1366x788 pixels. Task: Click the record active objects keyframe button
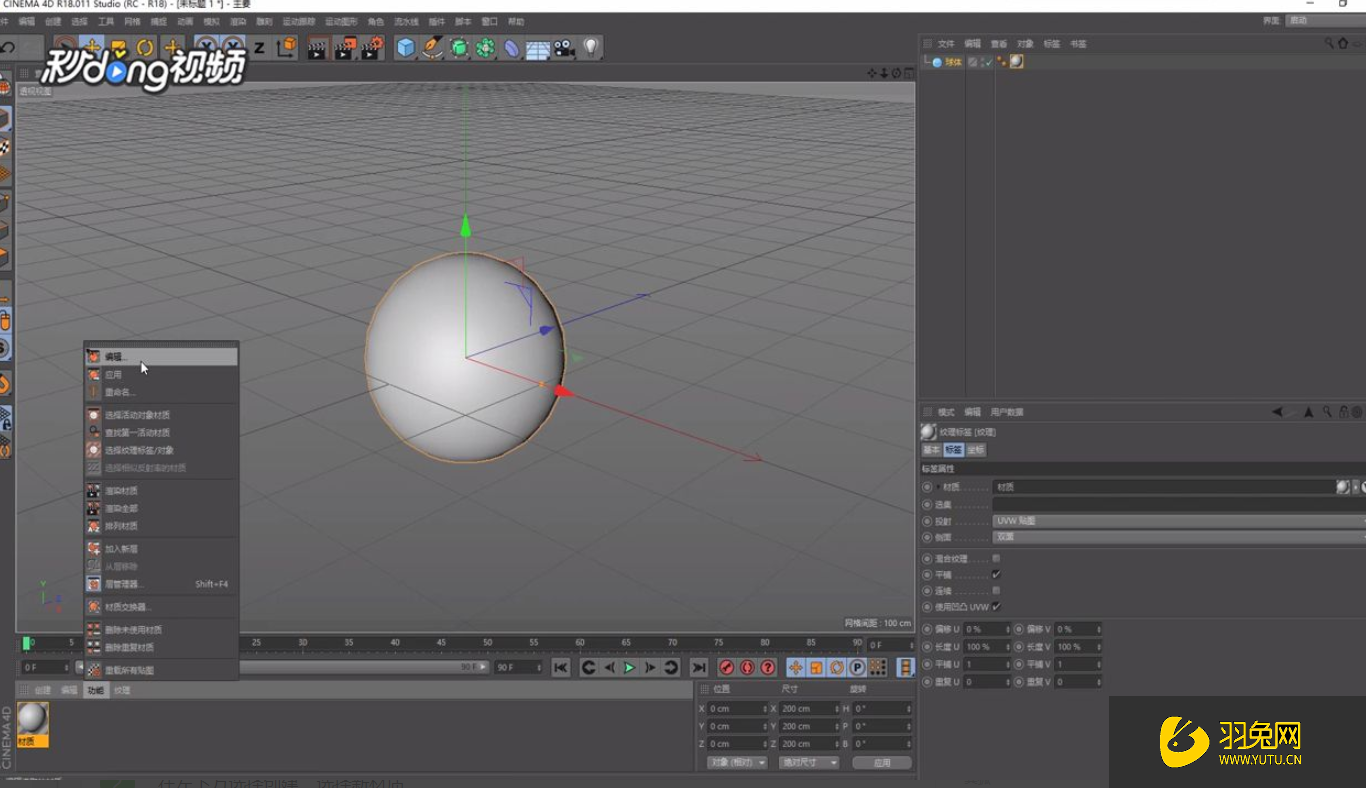coord(727,667)
